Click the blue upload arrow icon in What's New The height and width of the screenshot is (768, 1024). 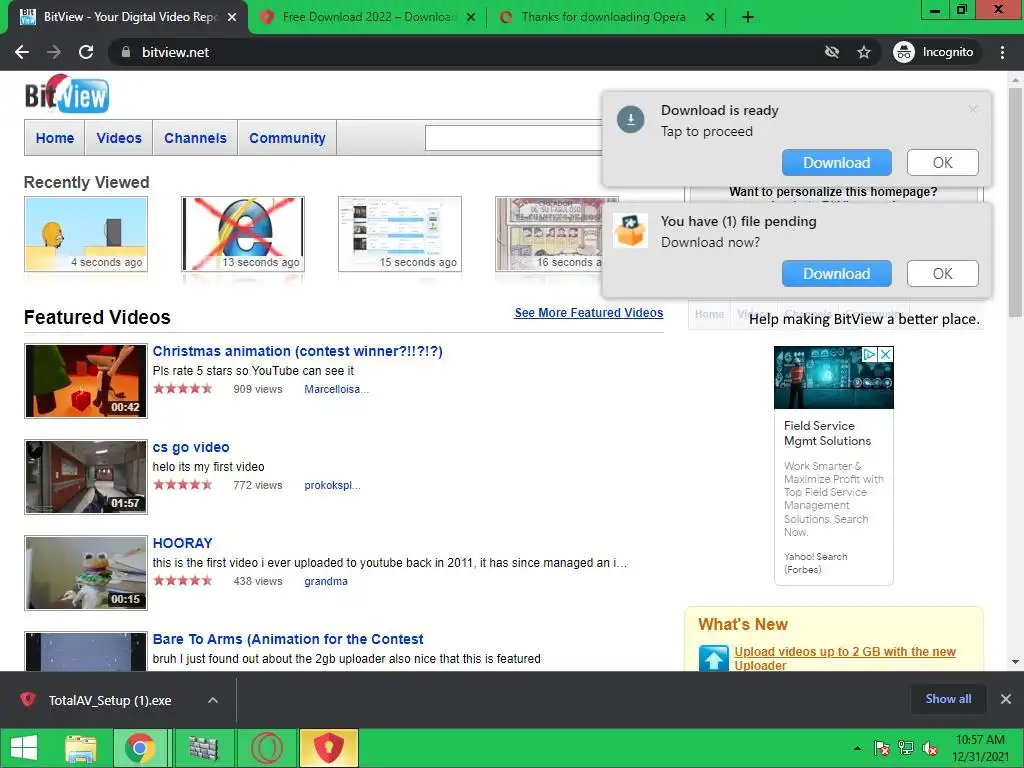pos(713,658)
